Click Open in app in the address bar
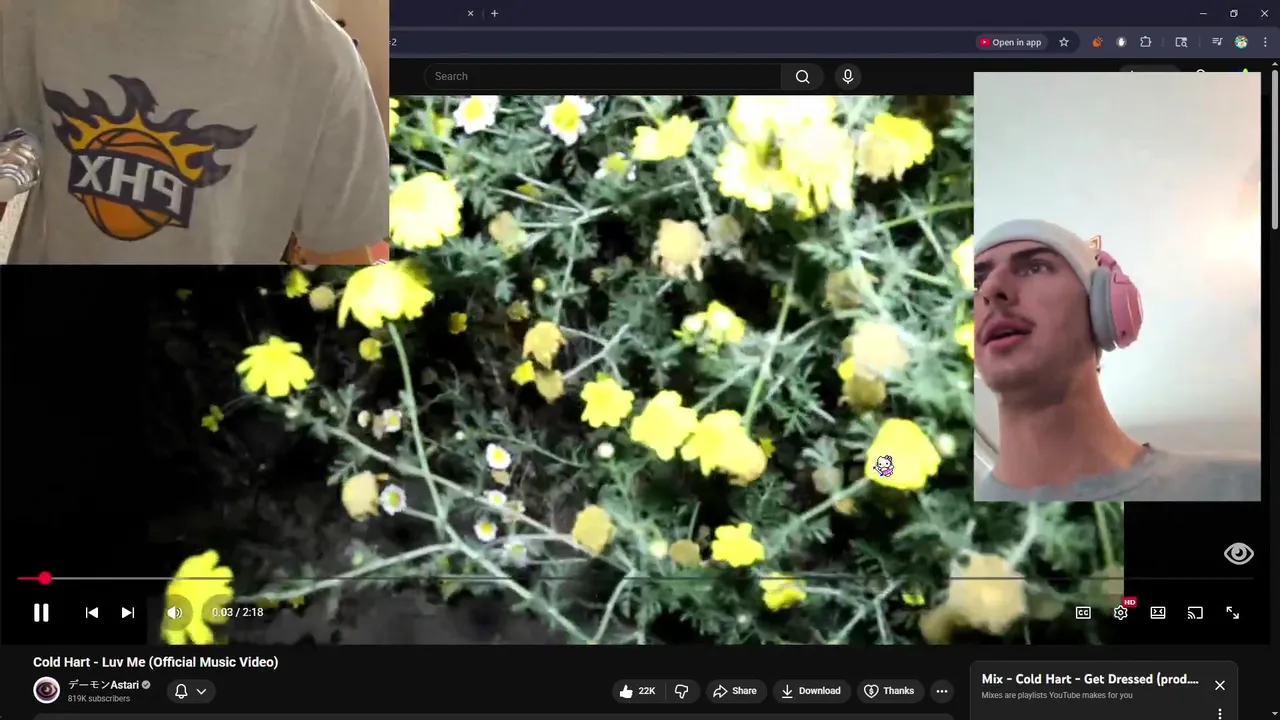Screen dimensions: 1280x720 pyautogui.click(x=1010, y=42)
